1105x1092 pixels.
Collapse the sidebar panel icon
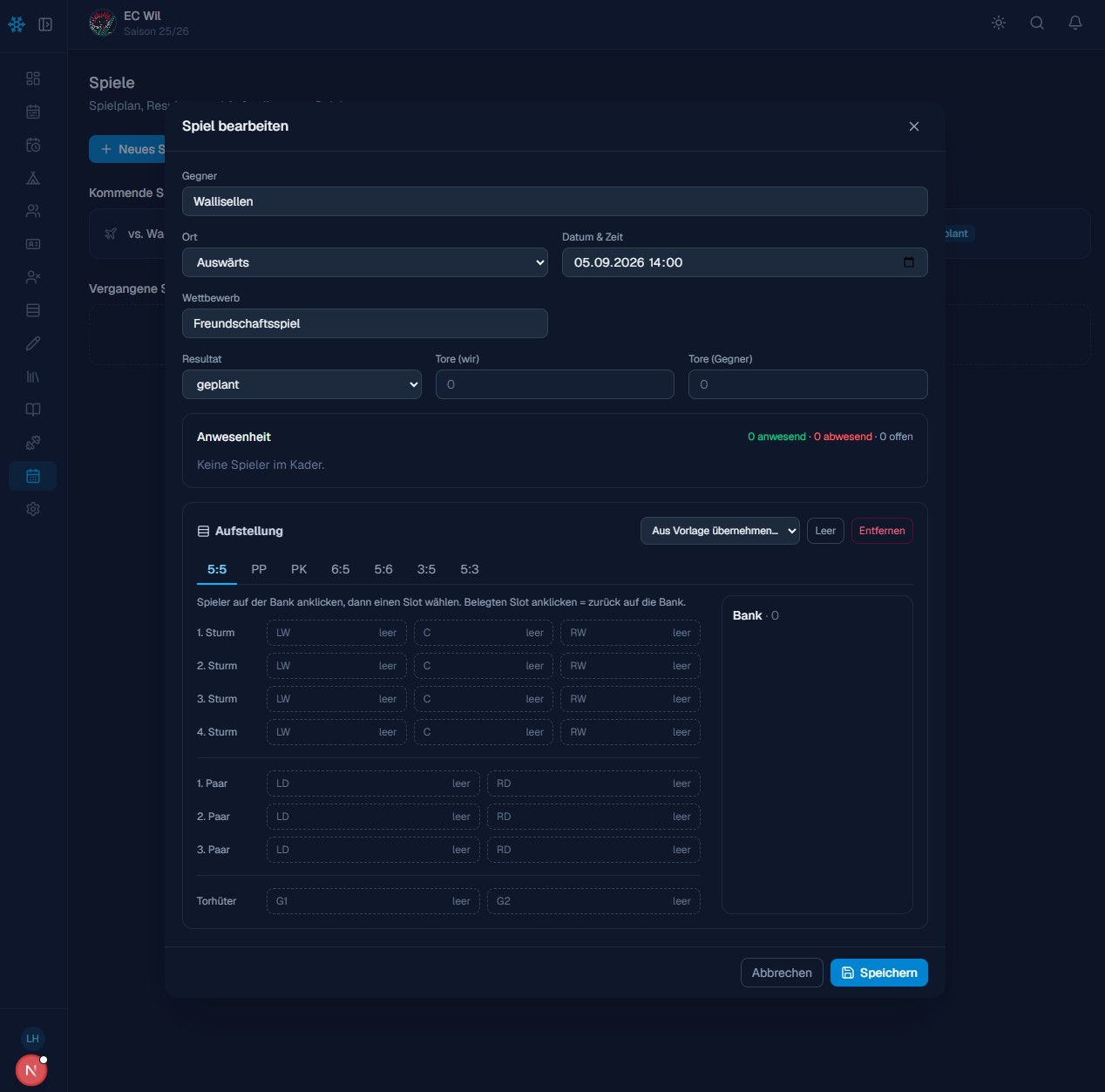(x=45, y=24)
